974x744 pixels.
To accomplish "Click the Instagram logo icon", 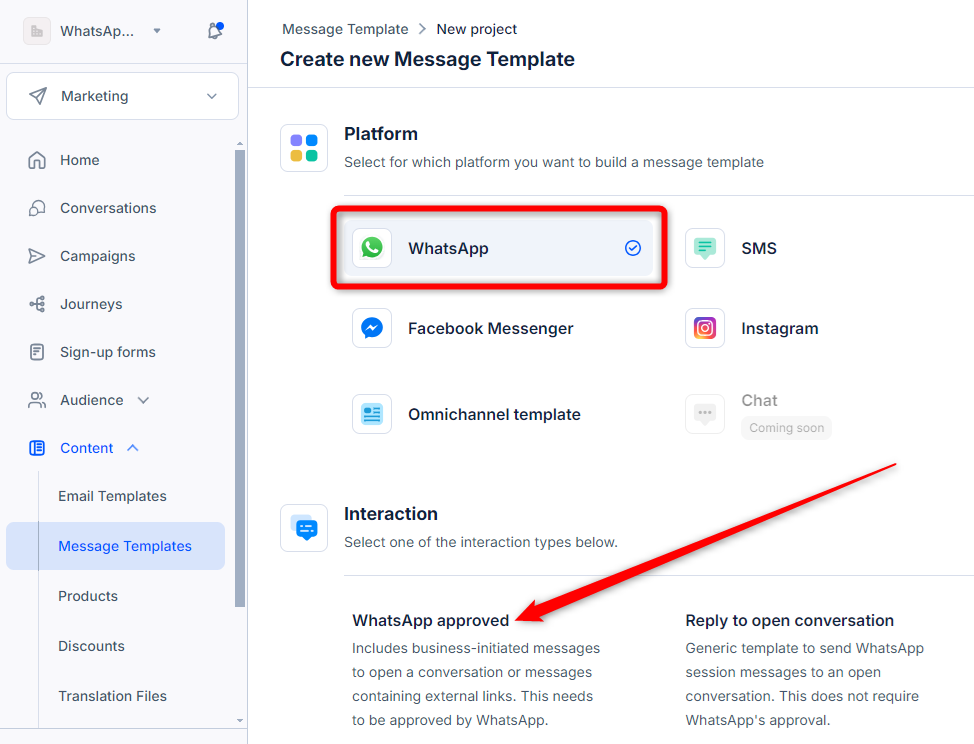I will (x=704, y=328).
